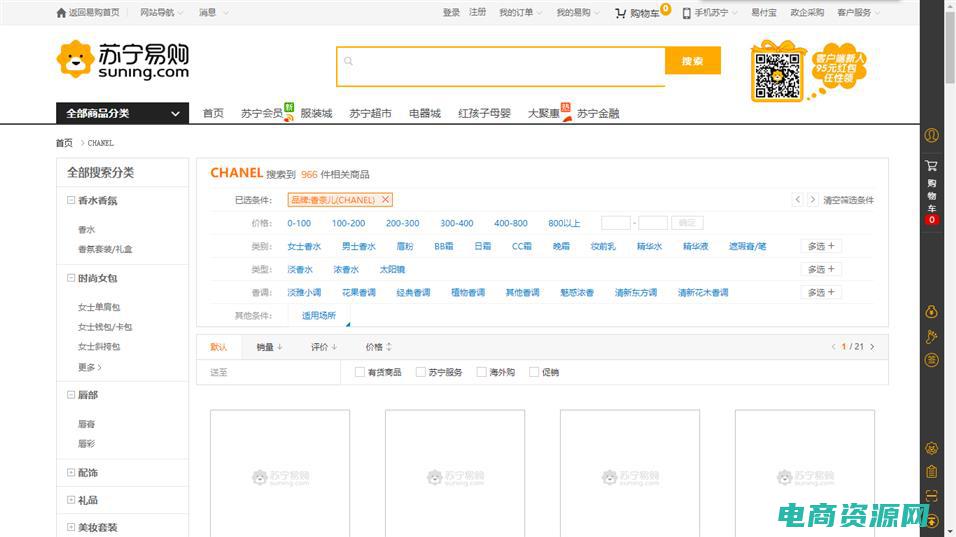Sort by 销量
This screenshot has height=537, width=956.
(269, 347)
